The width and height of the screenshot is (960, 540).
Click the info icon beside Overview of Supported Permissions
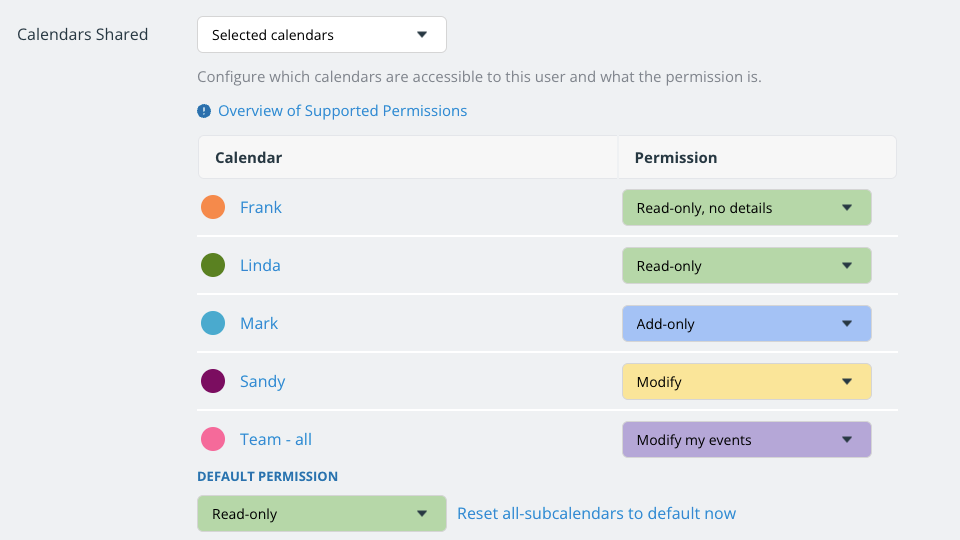[204, 111]
